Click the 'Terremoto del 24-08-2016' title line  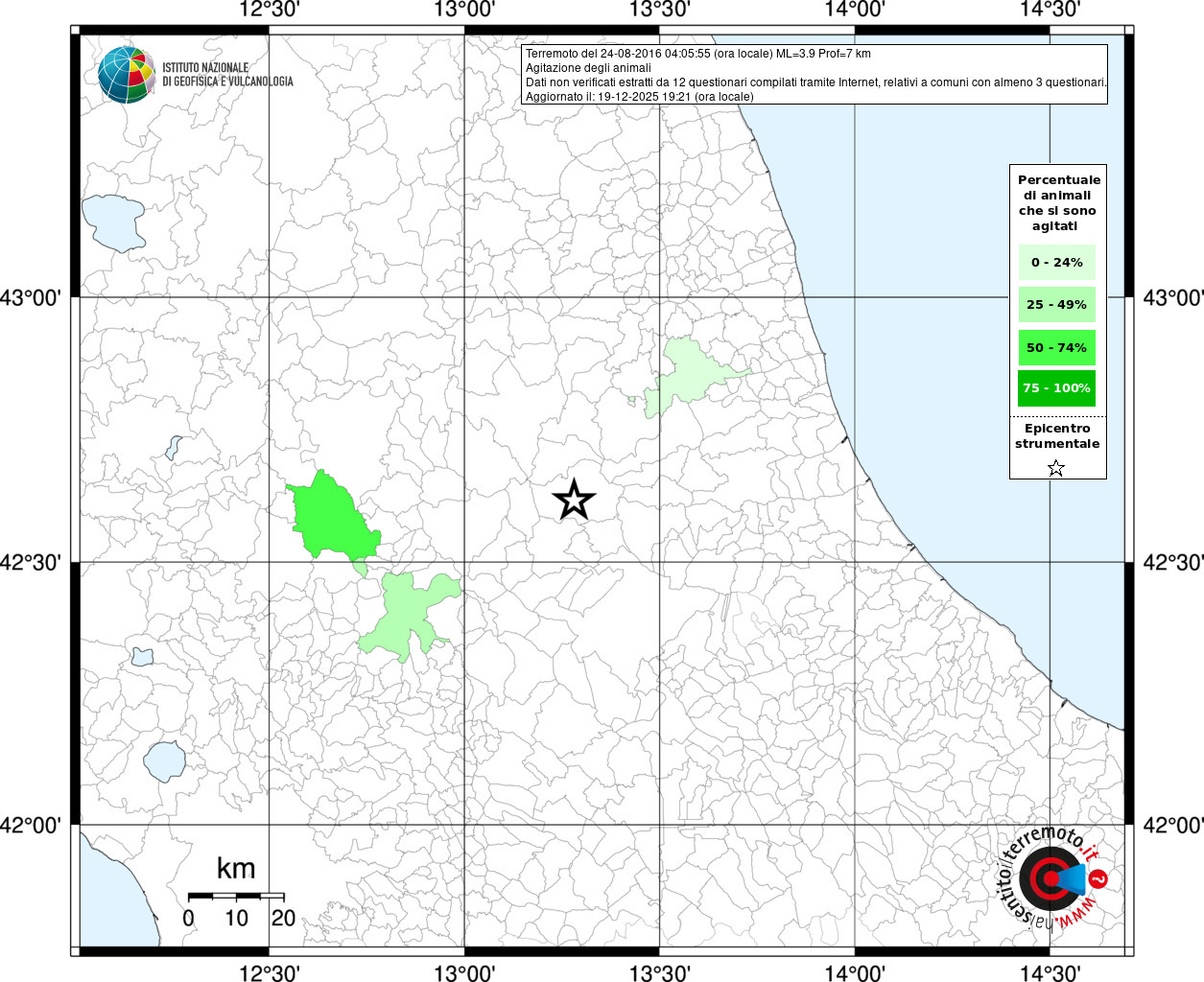[x=698, y=54]
